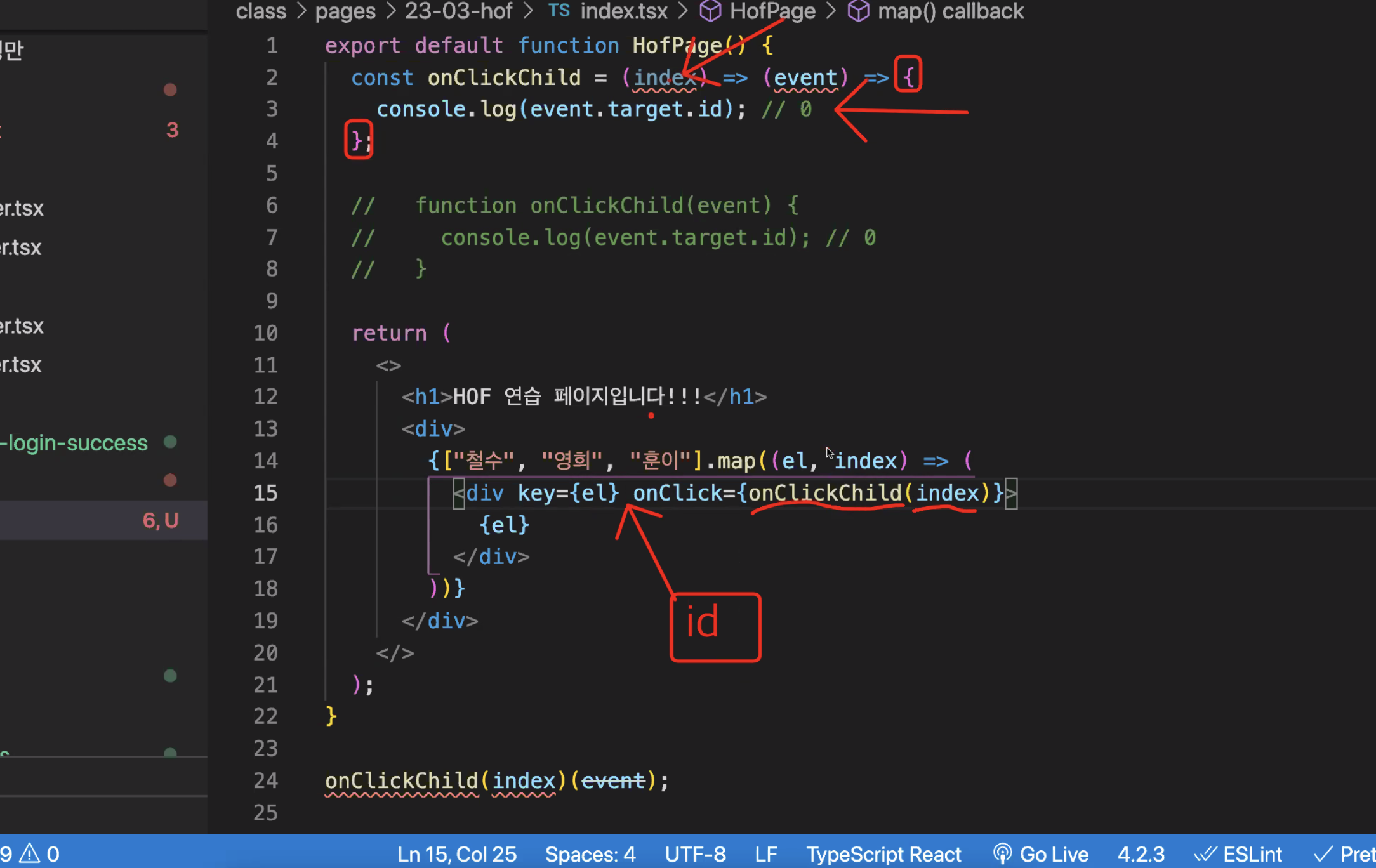1376x868 pixels.
Task: Open the pages breadcrumb segment
Action: coord(345,11)
